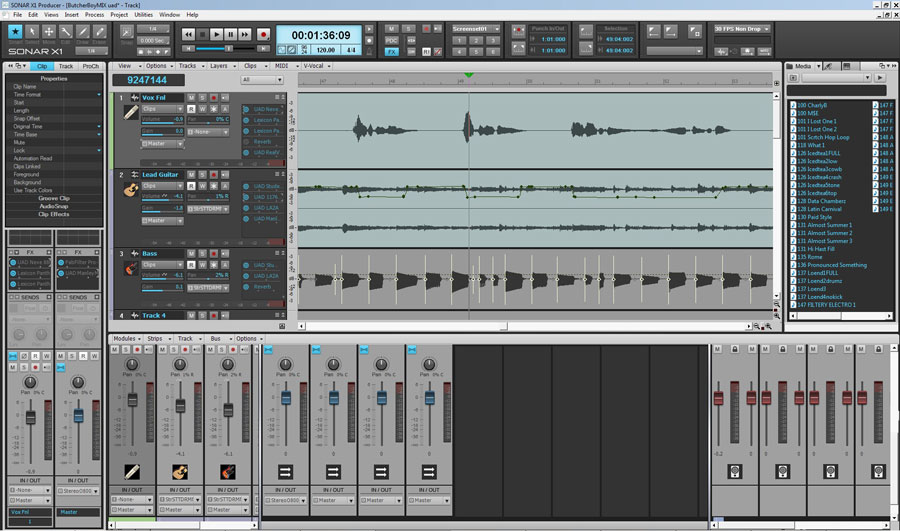Toggle PDC override button
Screen dimensions: 900x531
point(391,40)
